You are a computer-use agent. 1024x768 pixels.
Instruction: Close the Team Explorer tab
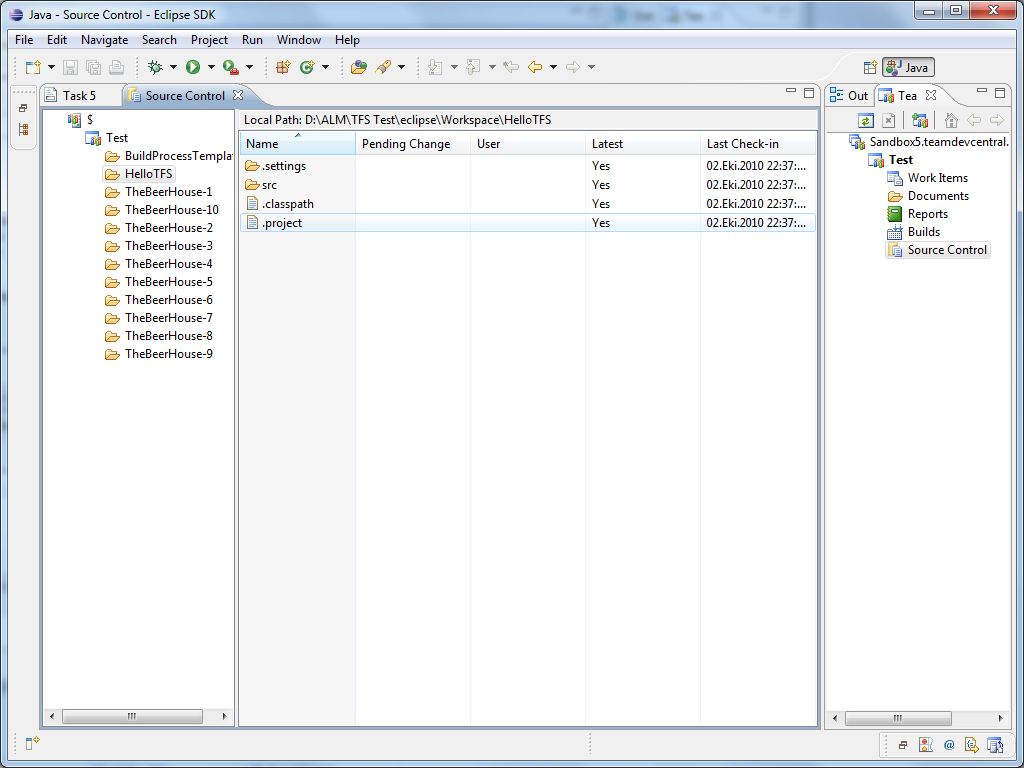click(x=931, y=95)
